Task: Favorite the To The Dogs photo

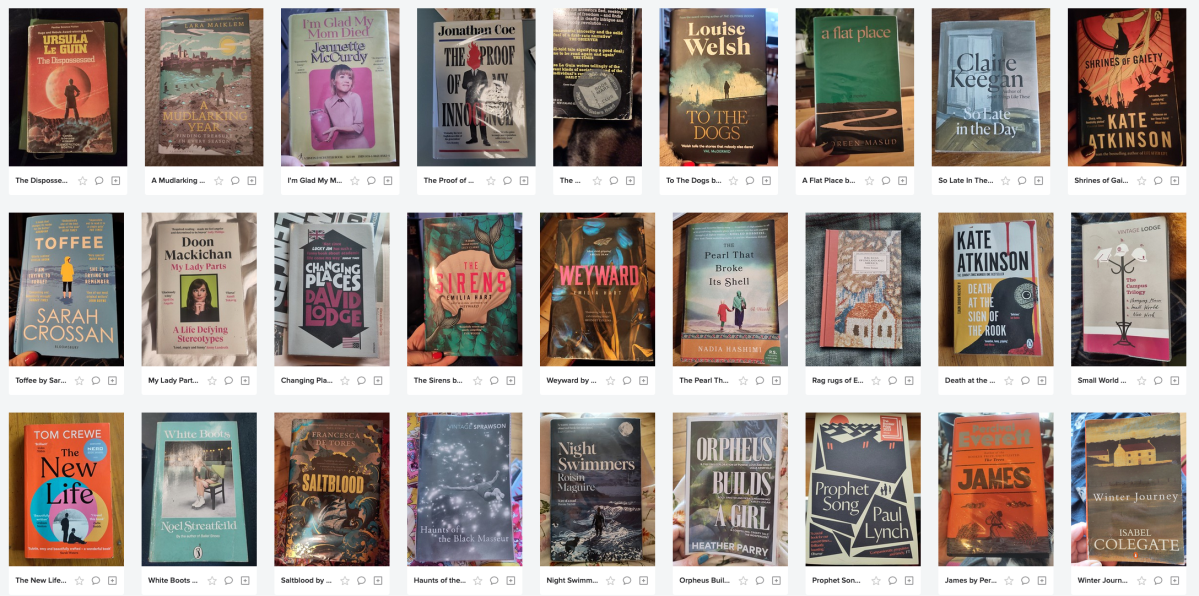Action: [733, 181]
